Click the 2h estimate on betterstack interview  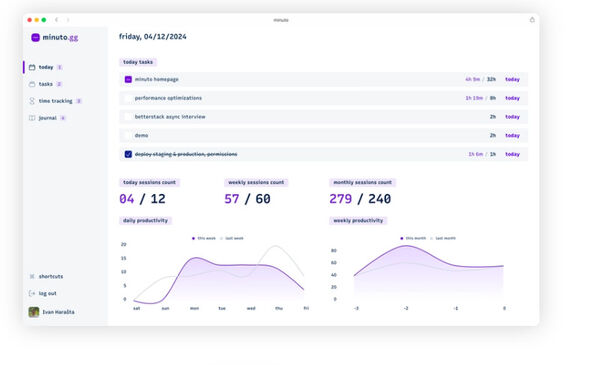(x=493, y=117)
